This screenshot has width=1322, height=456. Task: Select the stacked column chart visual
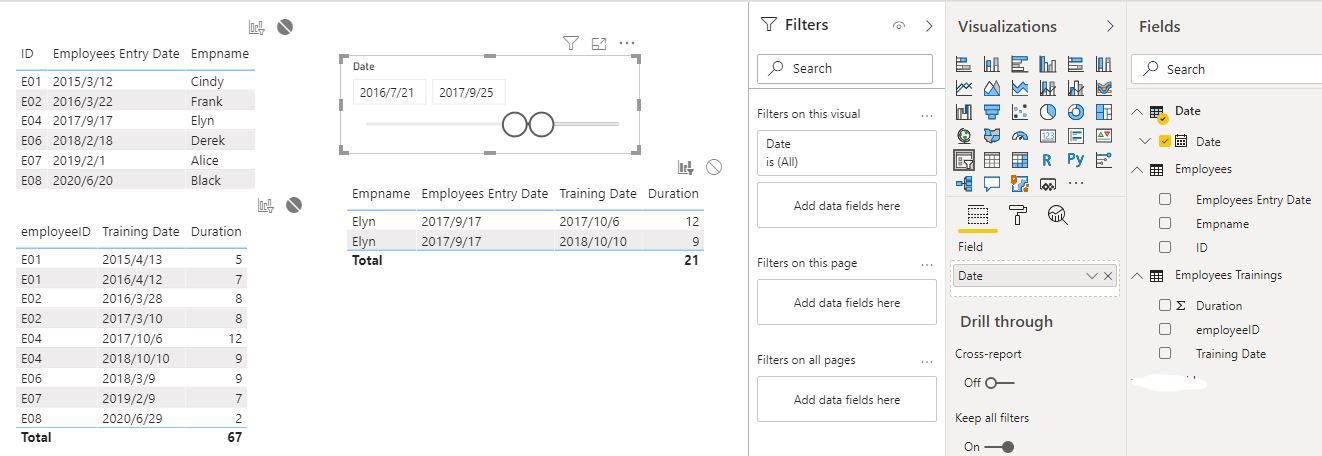992,64
